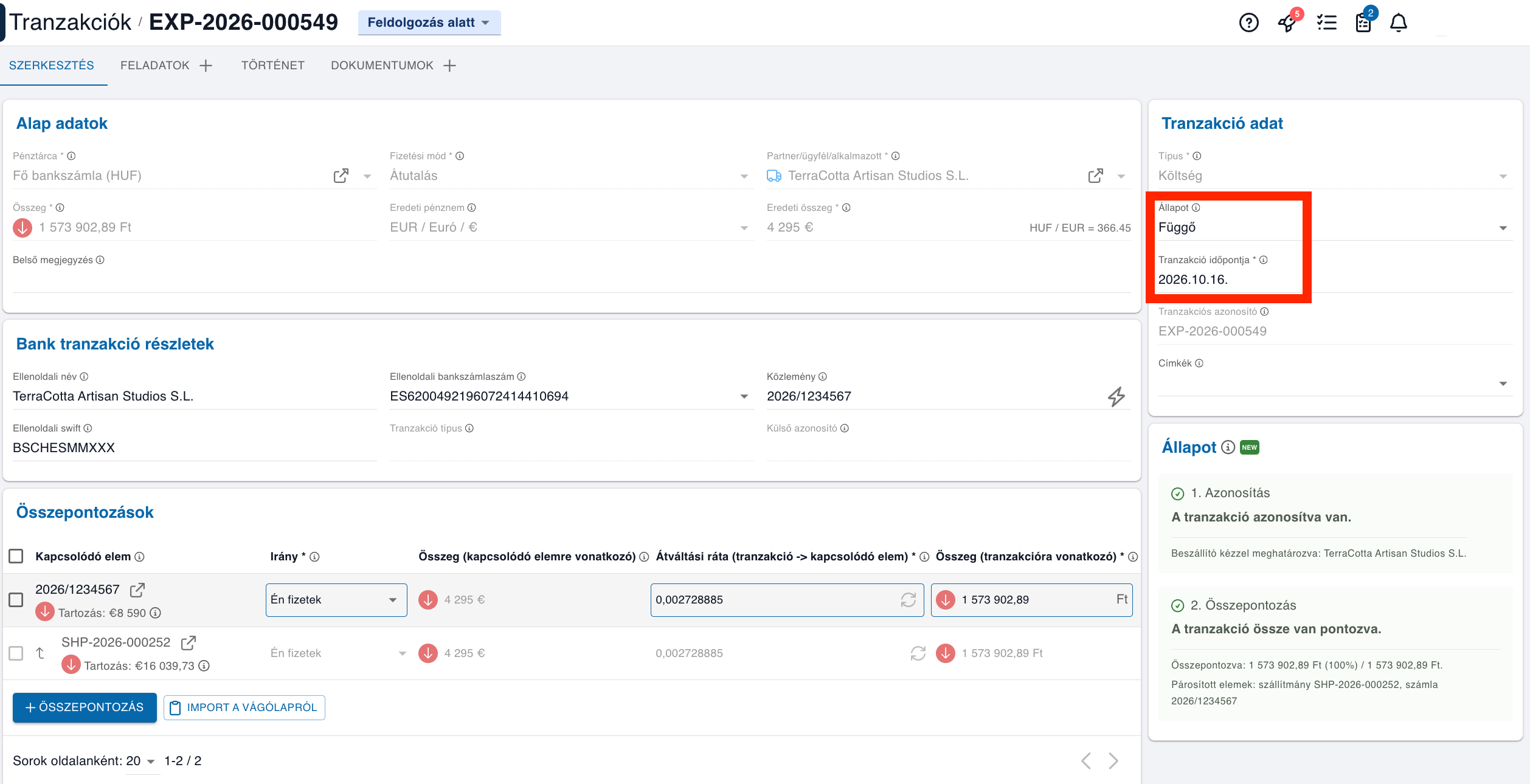
Task: Go to next page of reconciliations
Action: (1113, 761)
